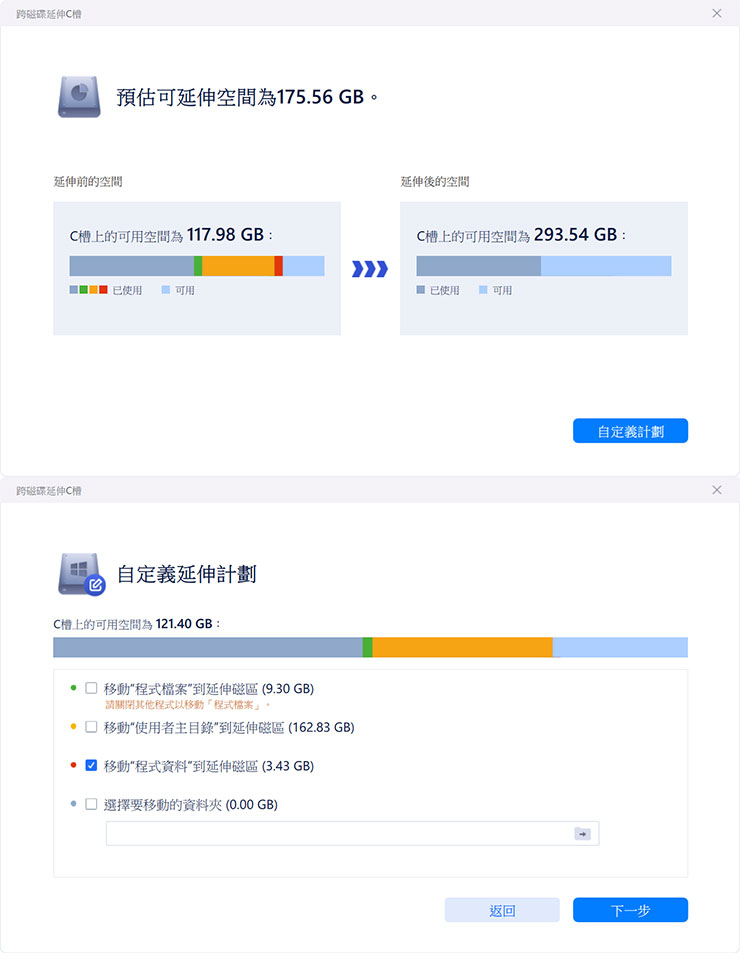Click 可用 legend in 延伸後的空間 panel
The height and width of the screenshot is (960, 740).
[496, 290]
